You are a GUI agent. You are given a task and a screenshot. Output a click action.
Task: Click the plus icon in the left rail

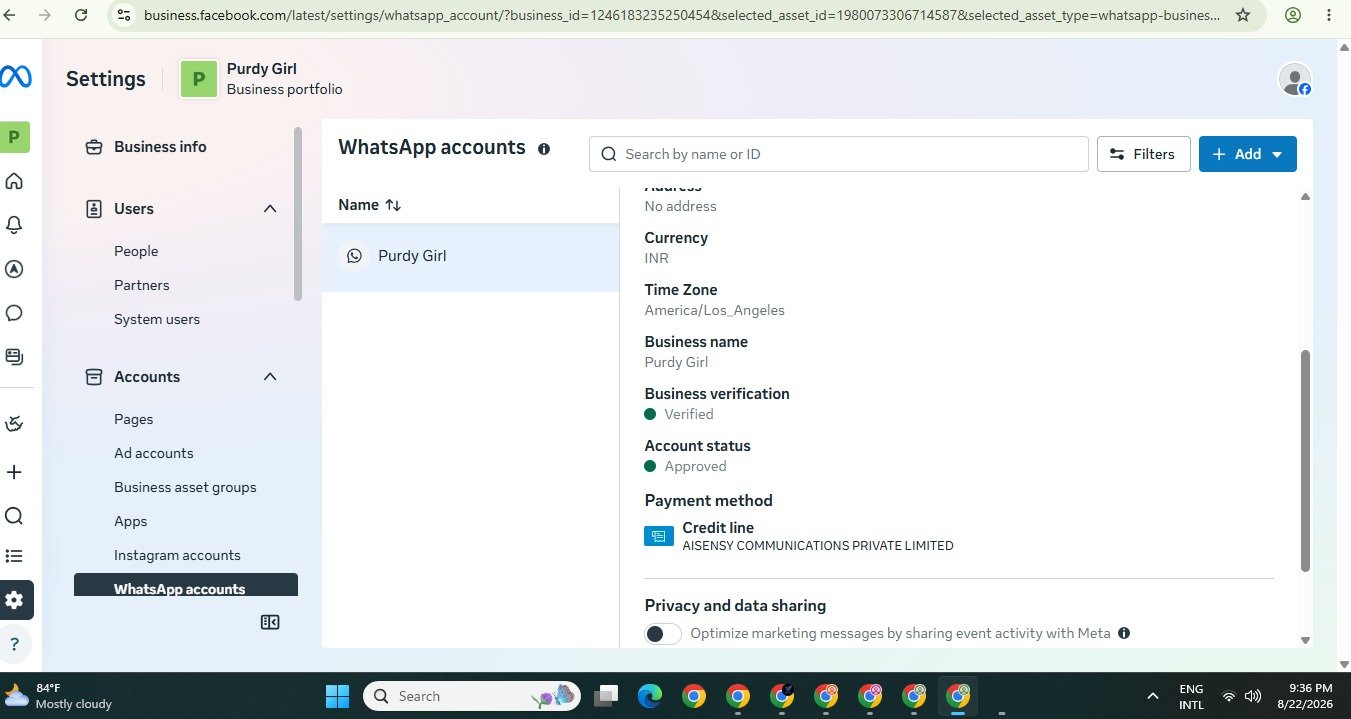click(14, 472)
